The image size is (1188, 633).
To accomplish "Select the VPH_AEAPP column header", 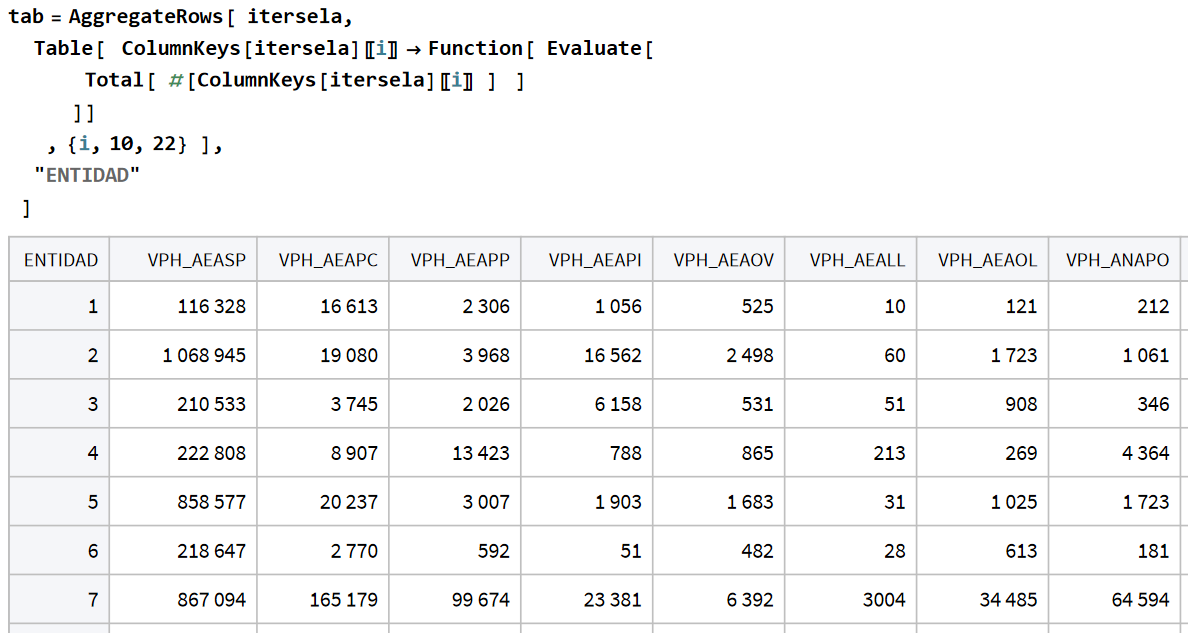I will click(460, 260).
